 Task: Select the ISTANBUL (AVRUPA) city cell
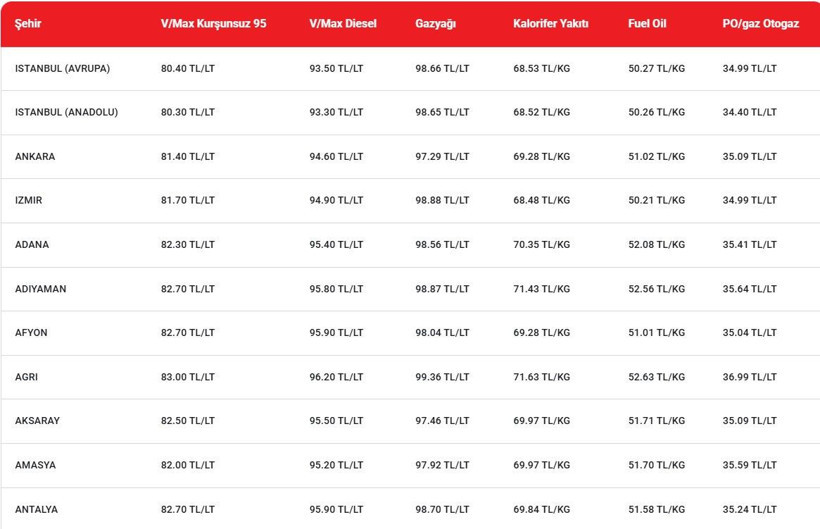pyautogui.click(x=62, y=68)
